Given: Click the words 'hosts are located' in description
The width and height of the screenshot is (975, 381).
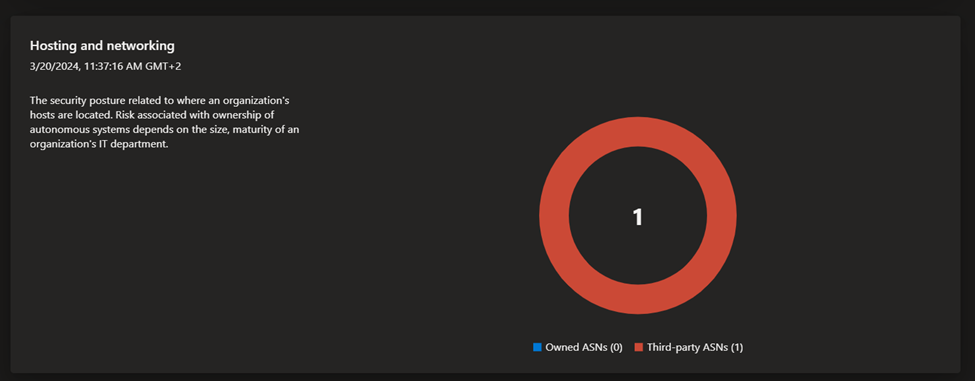Looking at the screenshot, I should point(71,115).
